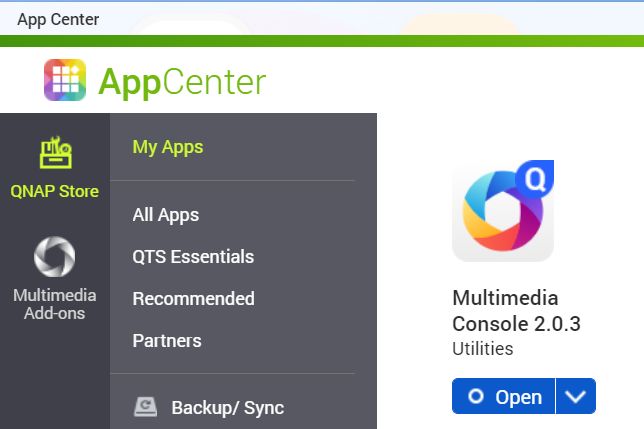Browse the Partners category
The width and height of the screenshot is (644, 429).
(167, 341)
